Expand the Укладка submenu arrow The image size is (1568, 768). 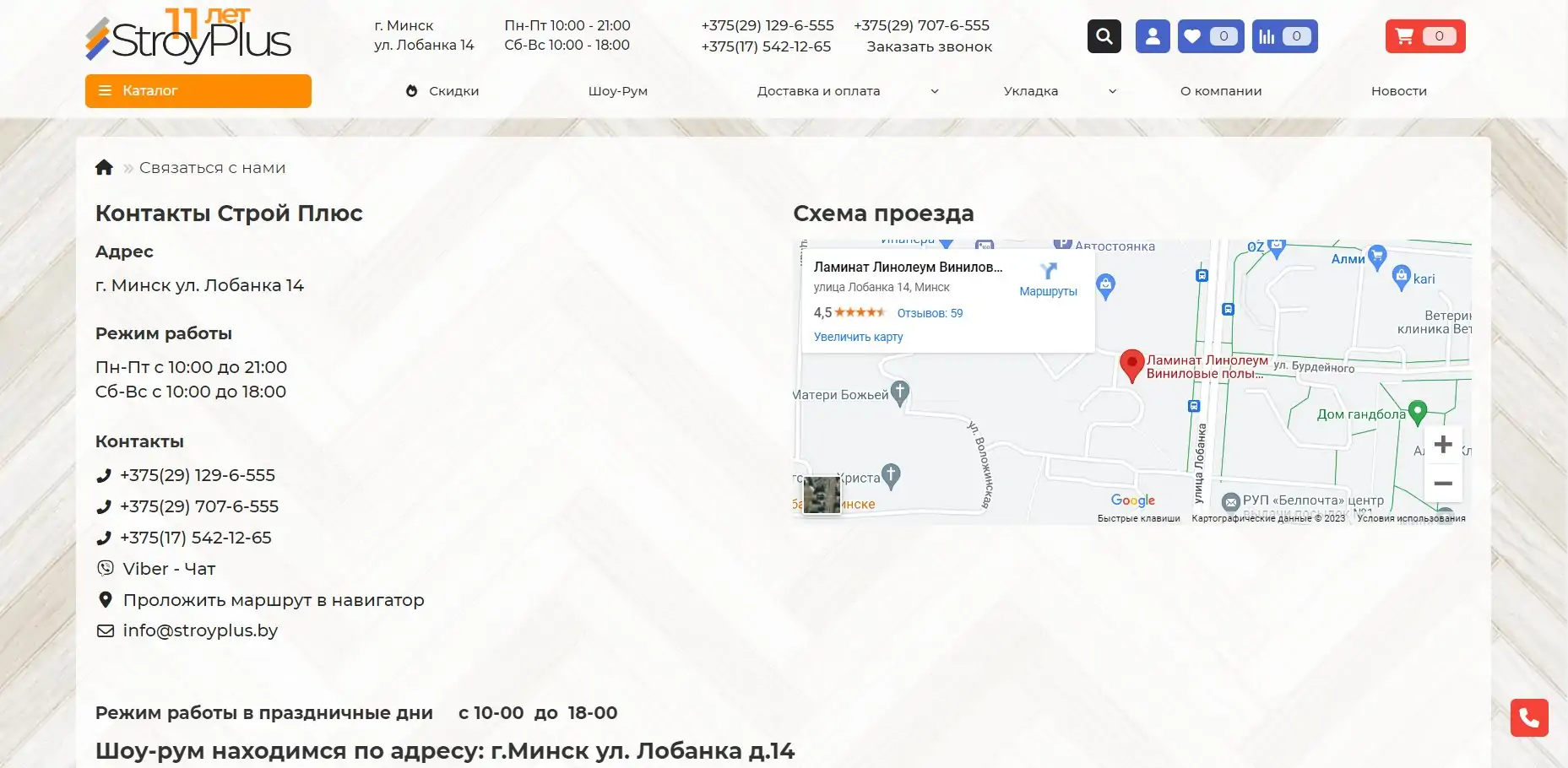(x=1112, y=91)
